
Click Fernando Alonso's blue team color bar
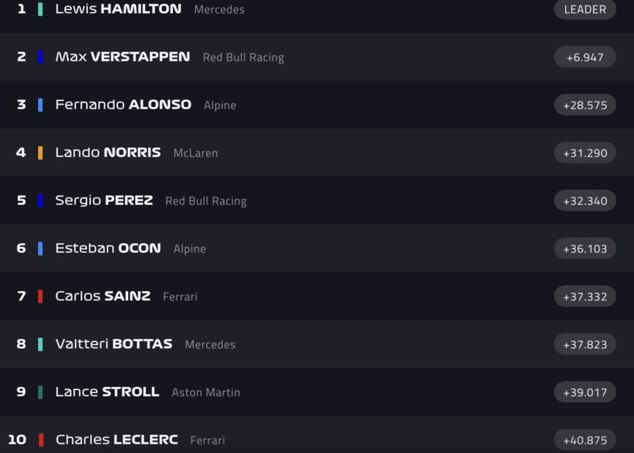pyautogui.click(x=40, y=105)
